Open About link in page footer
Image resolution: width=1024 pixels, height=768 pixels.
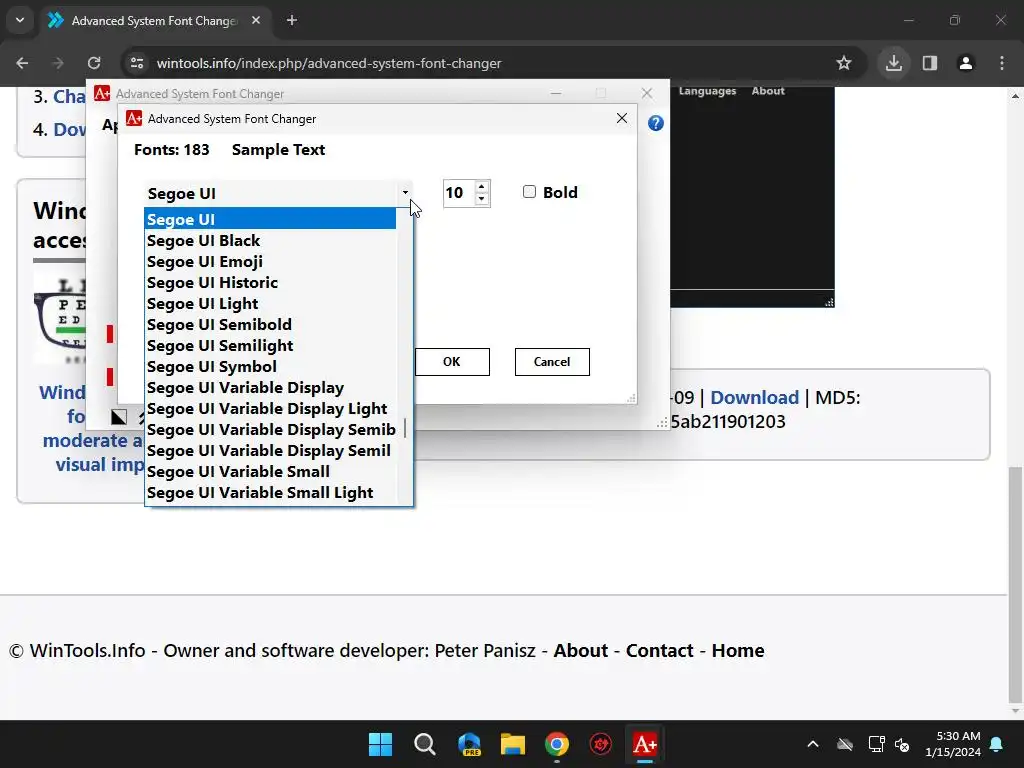[x=581, y=650]
